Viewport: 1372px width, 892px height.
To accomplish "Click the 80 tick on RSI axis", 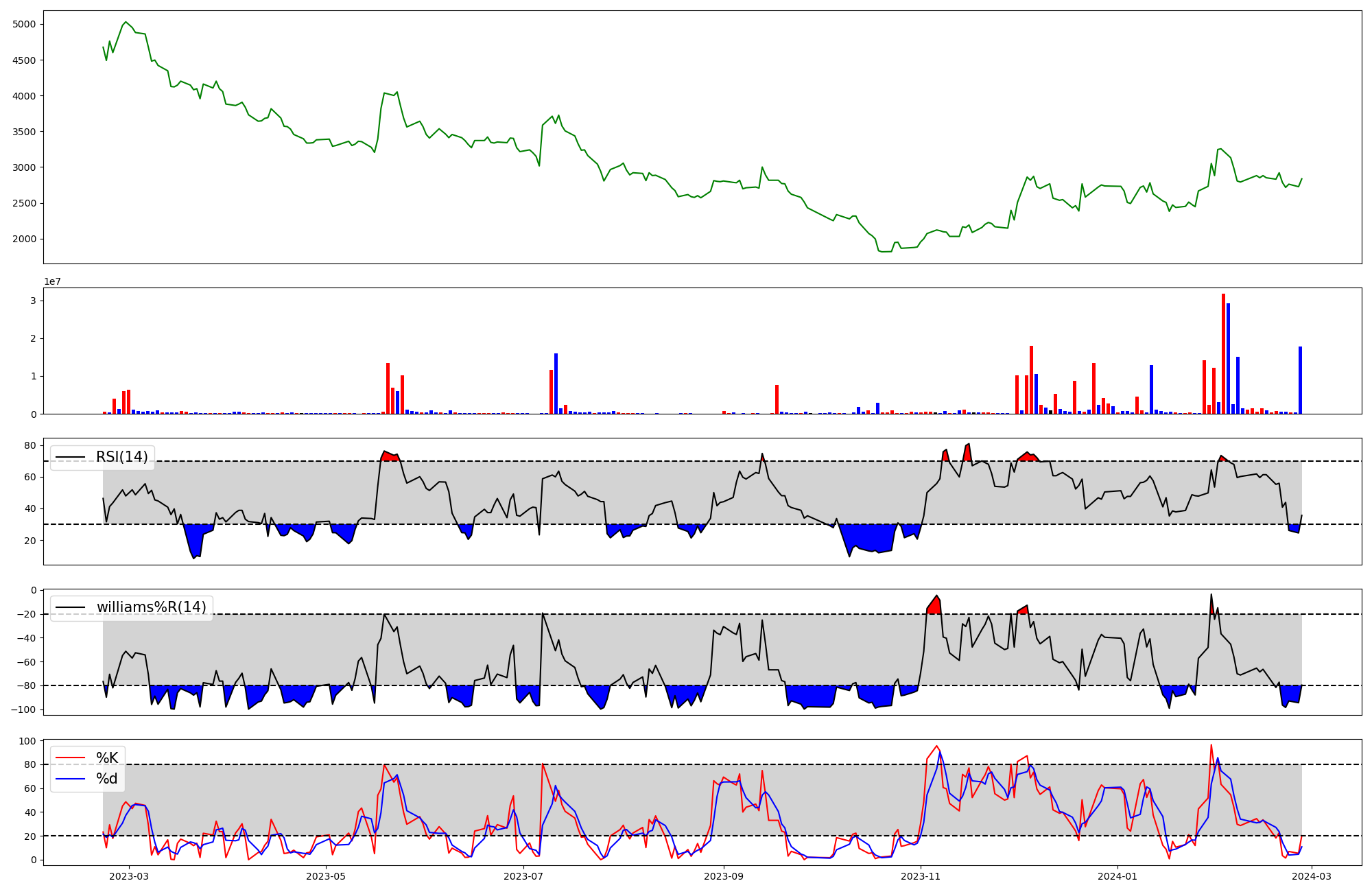I will [x=30, y=446].
